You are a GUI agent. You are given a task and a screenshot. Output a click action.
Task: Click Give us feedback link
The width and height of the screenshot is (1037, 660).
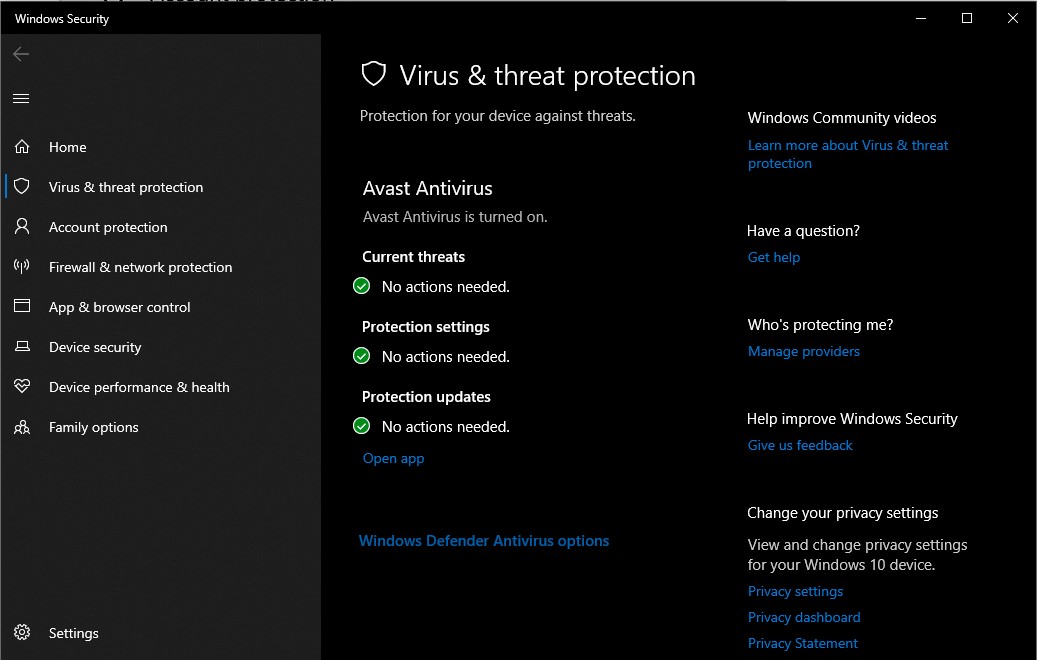[x=800, y=445]
